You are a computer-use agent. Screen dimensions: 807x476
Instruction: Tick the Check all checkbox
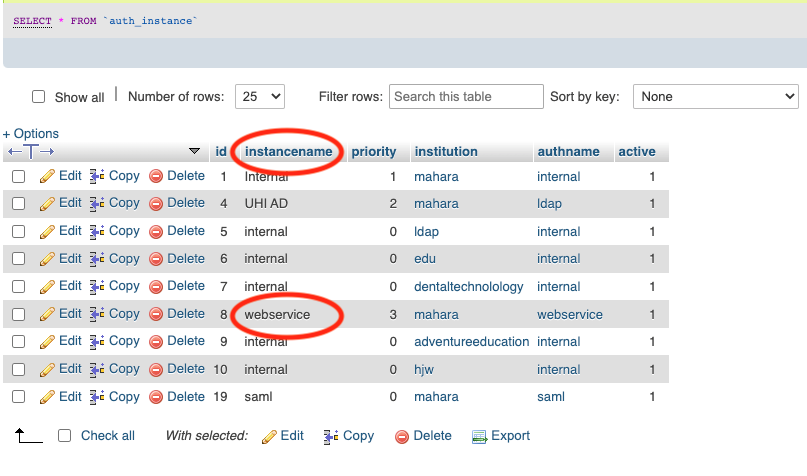coord(65,436)
